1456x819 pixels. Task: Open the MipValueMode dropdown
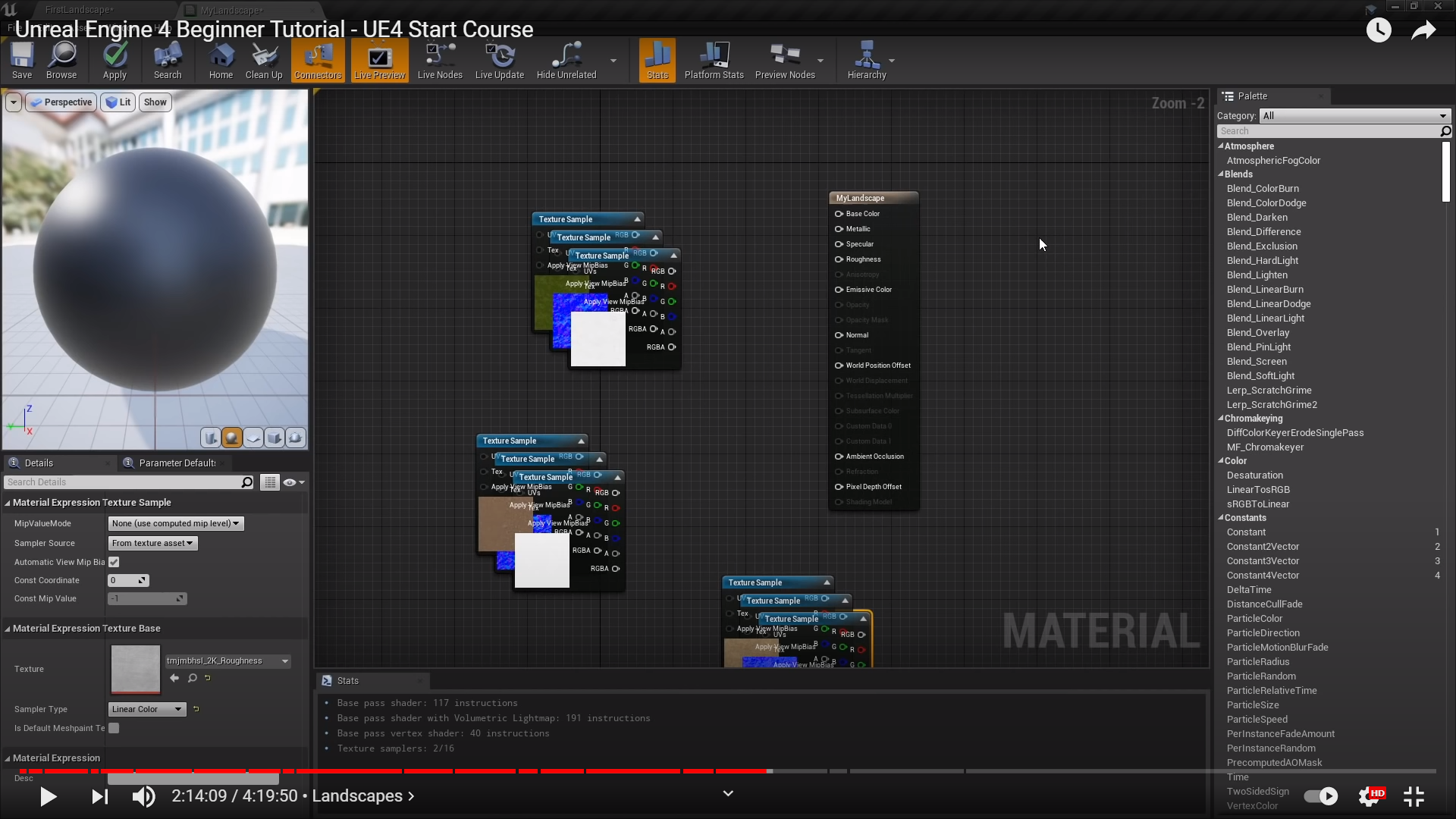(x=175, y=523)
